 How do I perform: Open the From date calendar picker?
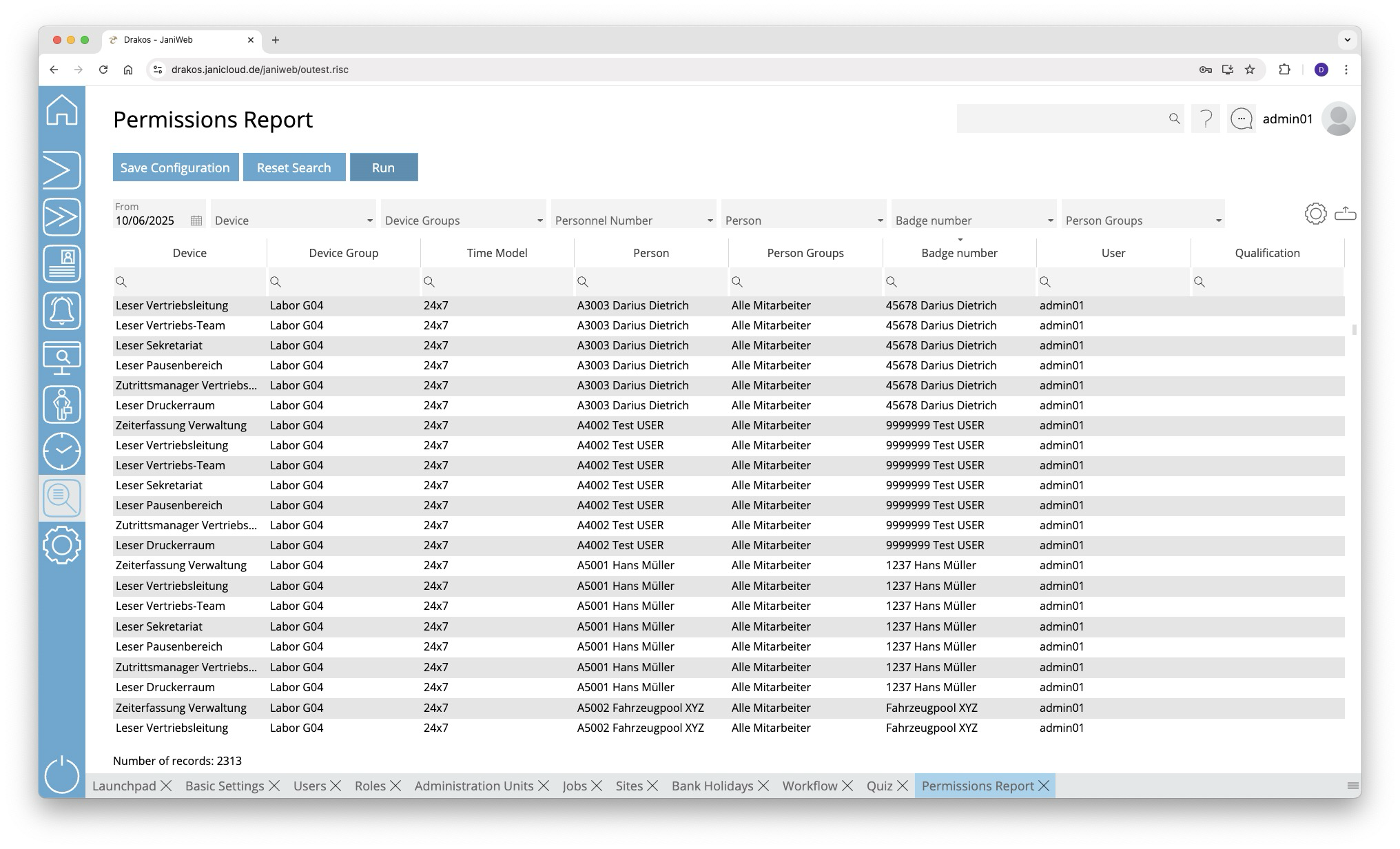click(x=196, y=221)
